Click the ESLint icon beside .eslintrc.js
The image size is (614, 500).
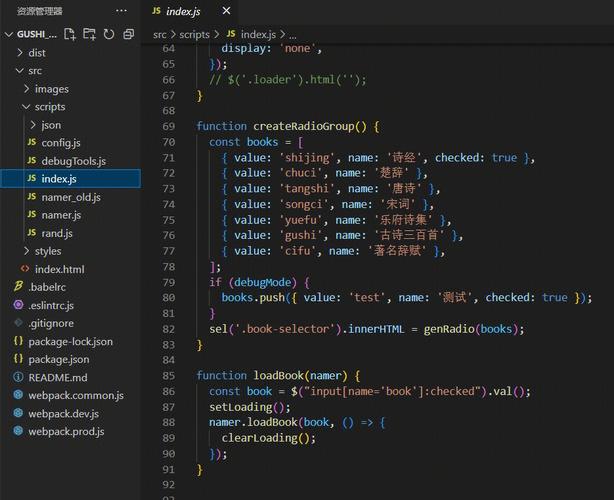pos(18,305)
